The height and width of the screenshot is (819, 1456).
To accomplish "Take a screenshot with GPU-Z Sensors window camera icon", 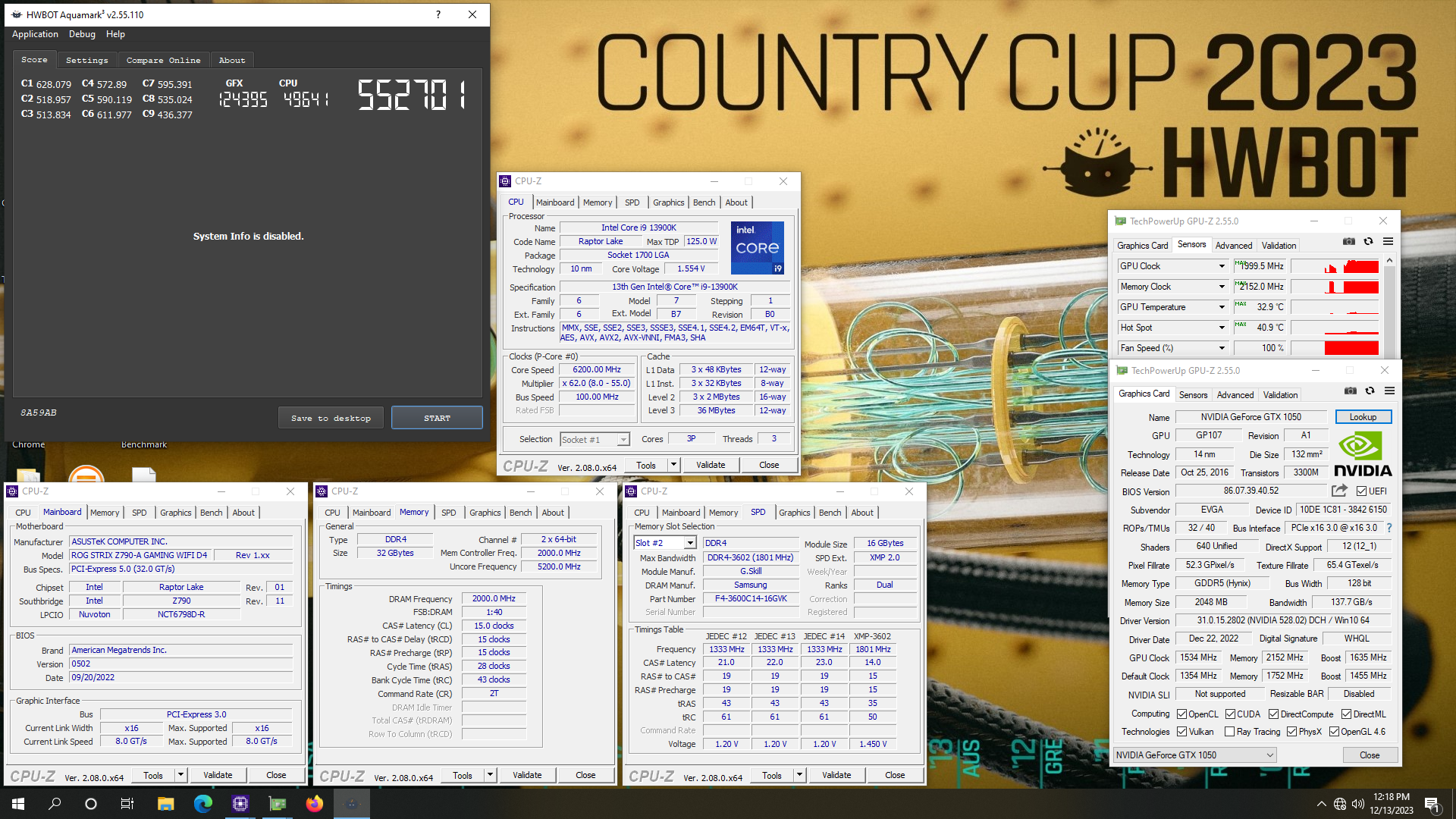I will [1349, 242].
